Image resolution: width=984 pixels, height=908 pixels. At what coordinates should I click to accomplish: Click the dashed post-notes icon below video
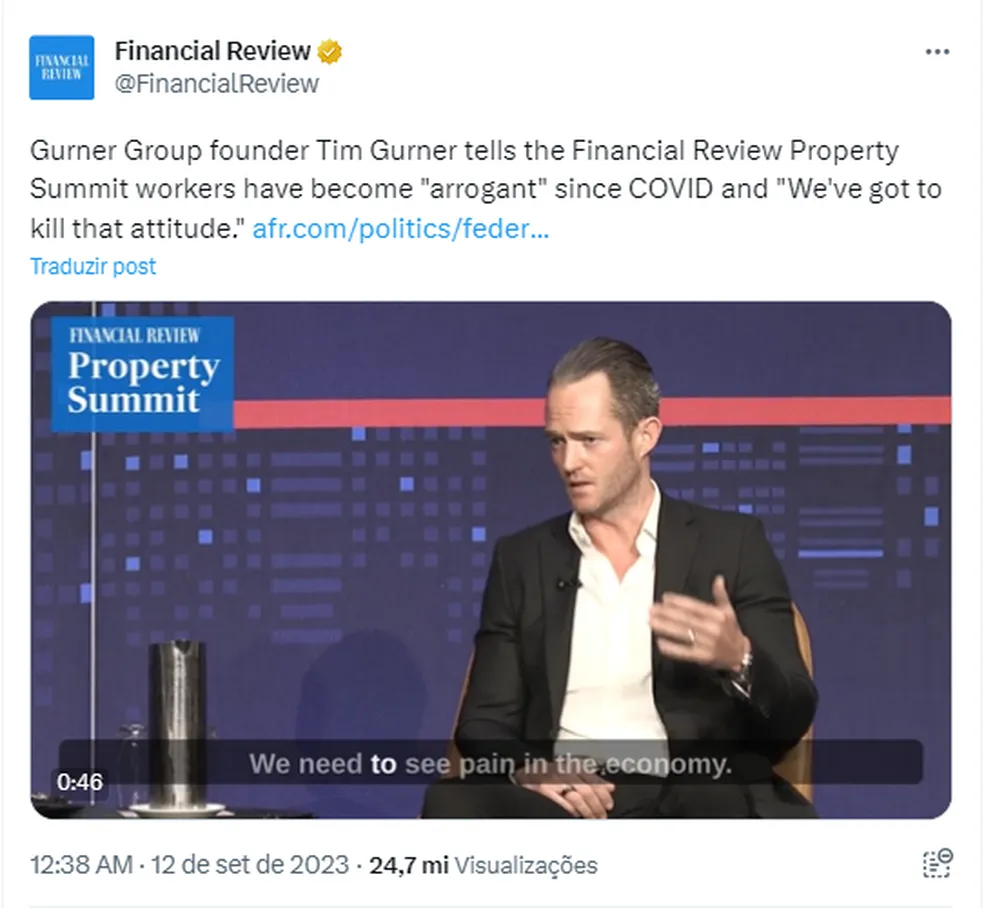(x=936, y=863)
